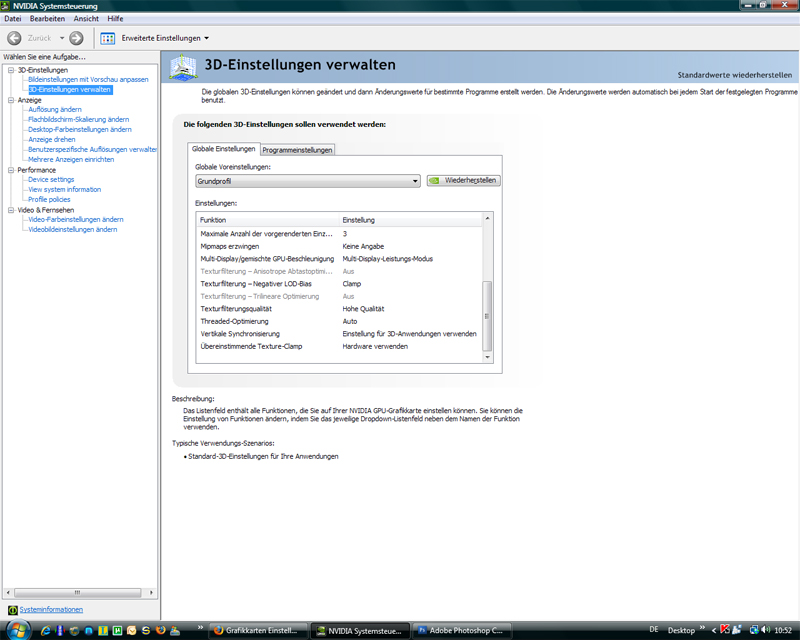The image size is (800, 640).
Task: Launch Firefox from the quick launch bar
Action: [x=160, y=631]
